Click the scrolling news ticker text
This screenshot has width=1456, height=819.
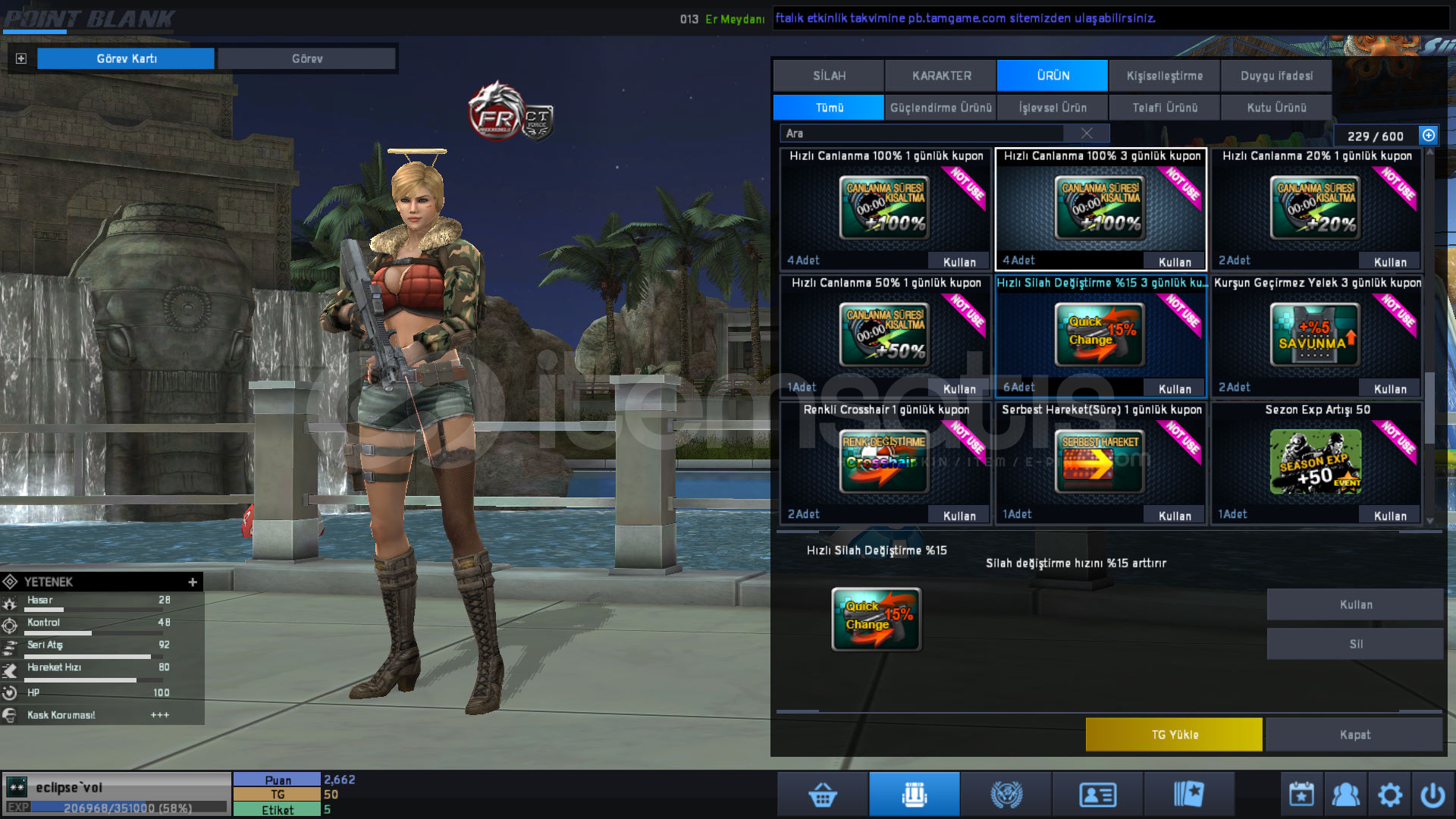point(965,18)
